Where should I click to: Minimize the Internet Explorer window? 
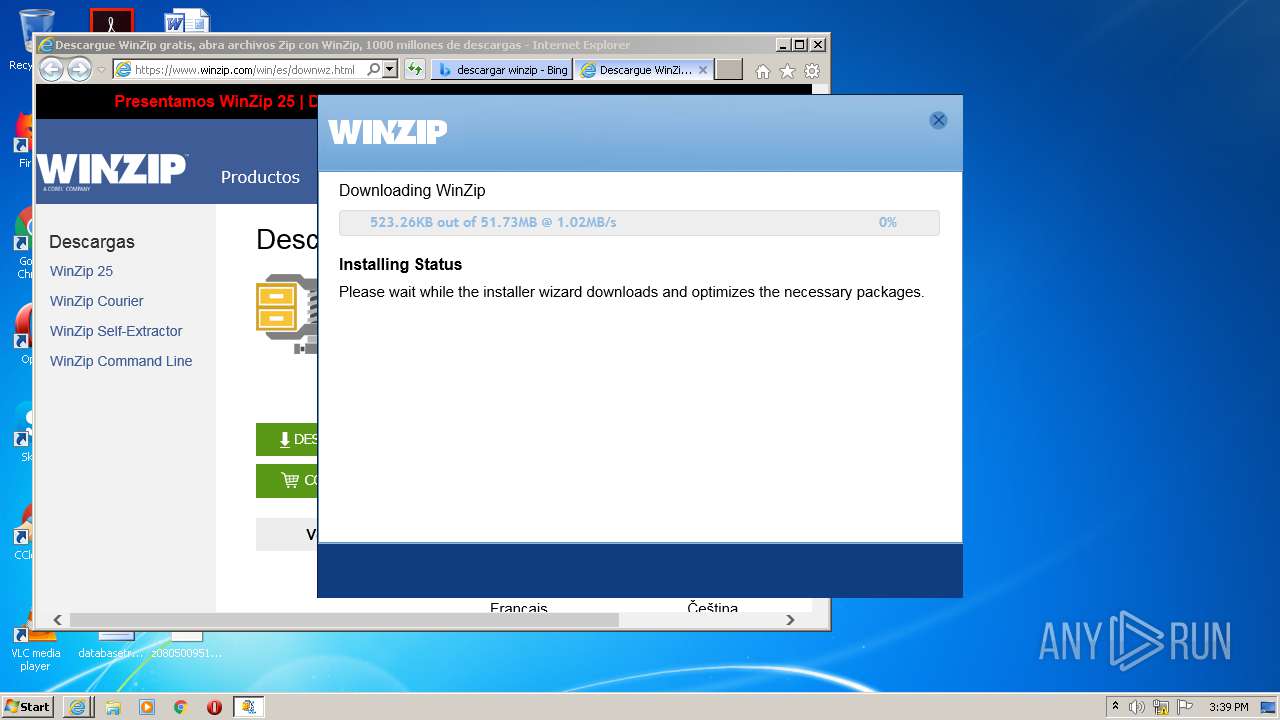(x=782, y=45)
